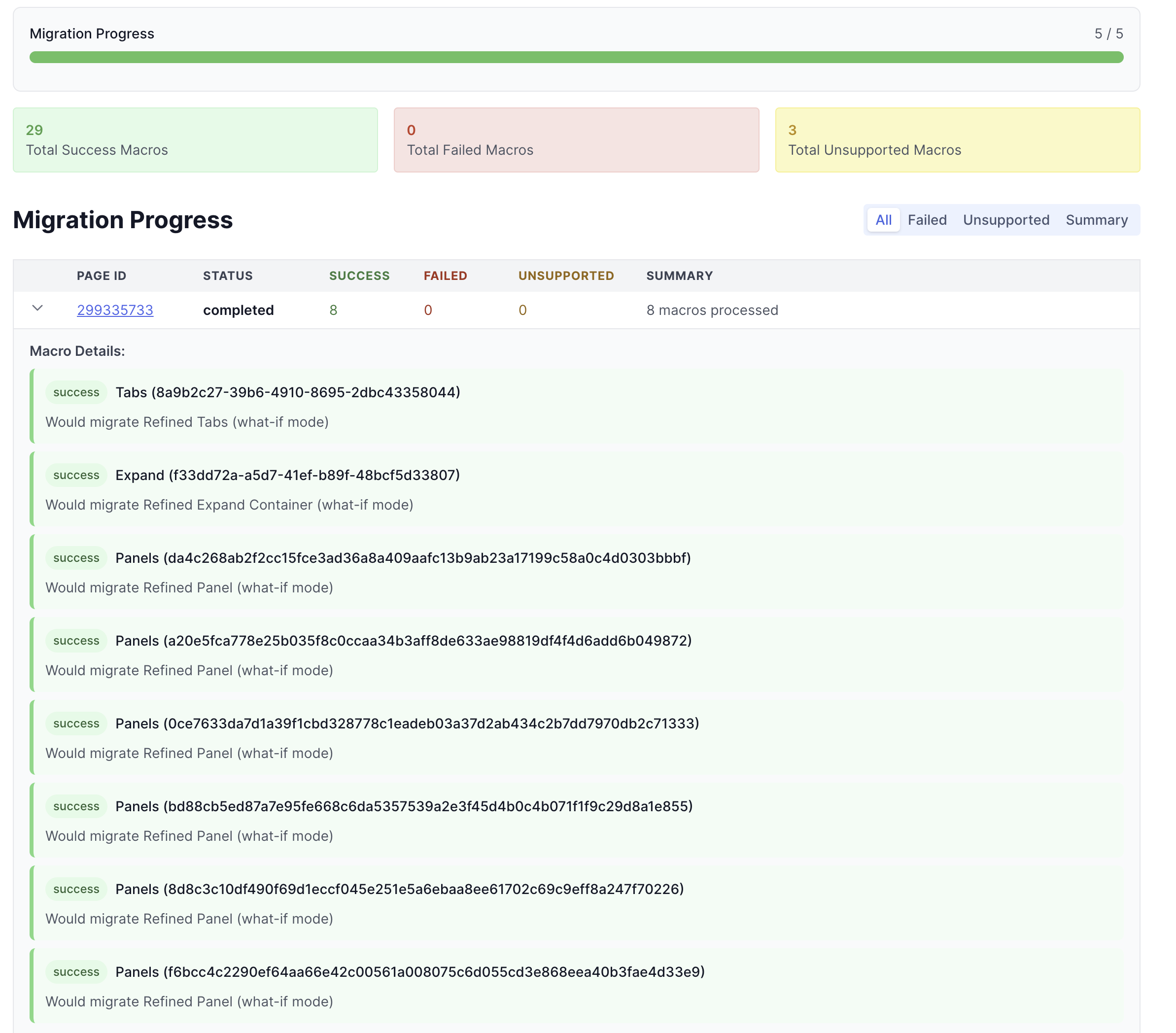Image resolution: width=1176 pixels, height=1033 pixels.
Task: Select the Panels bd88cb5e macro entry
Action: [404, 806]
